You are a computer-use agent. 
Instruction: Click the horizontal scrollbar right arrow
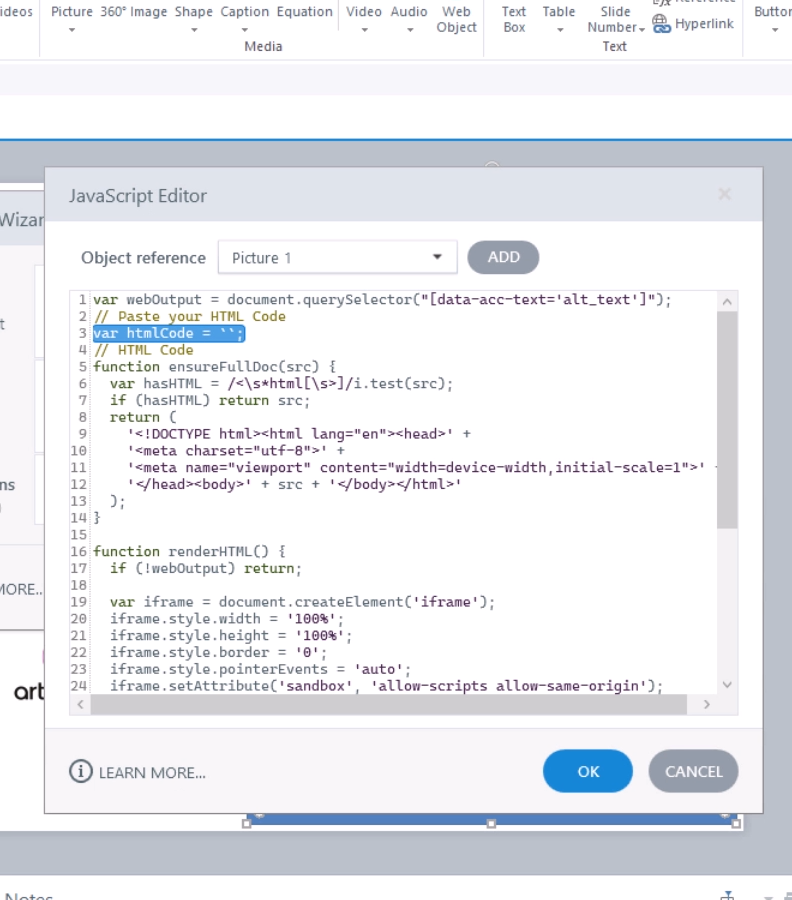coord(706,705)
